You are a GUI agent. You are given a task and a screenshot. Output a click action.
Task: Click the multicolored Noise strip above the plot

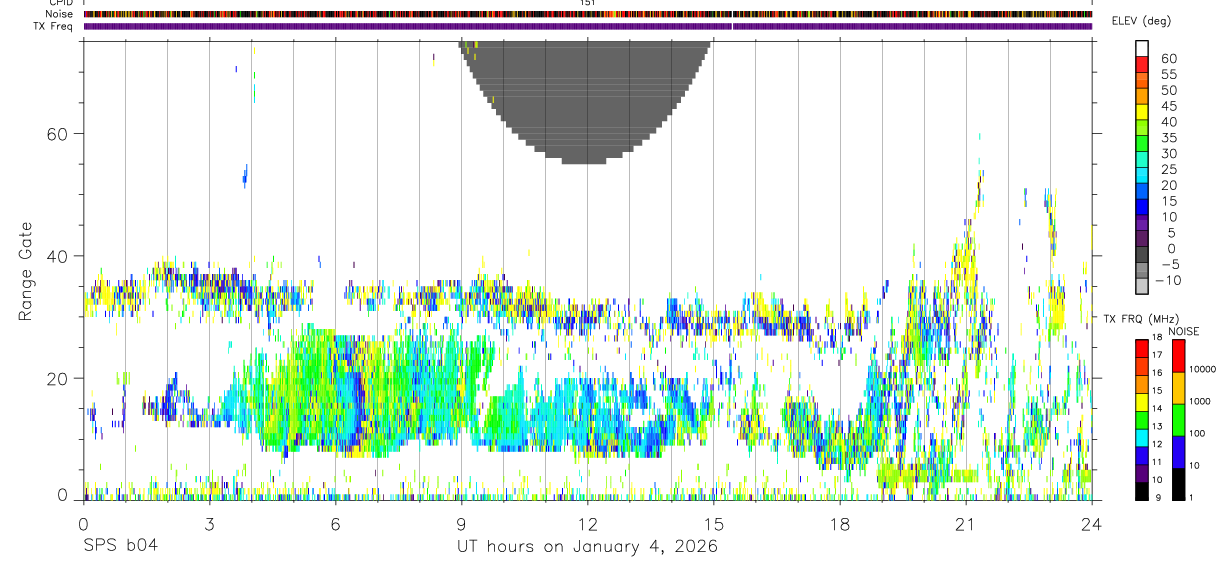[588, 14]
